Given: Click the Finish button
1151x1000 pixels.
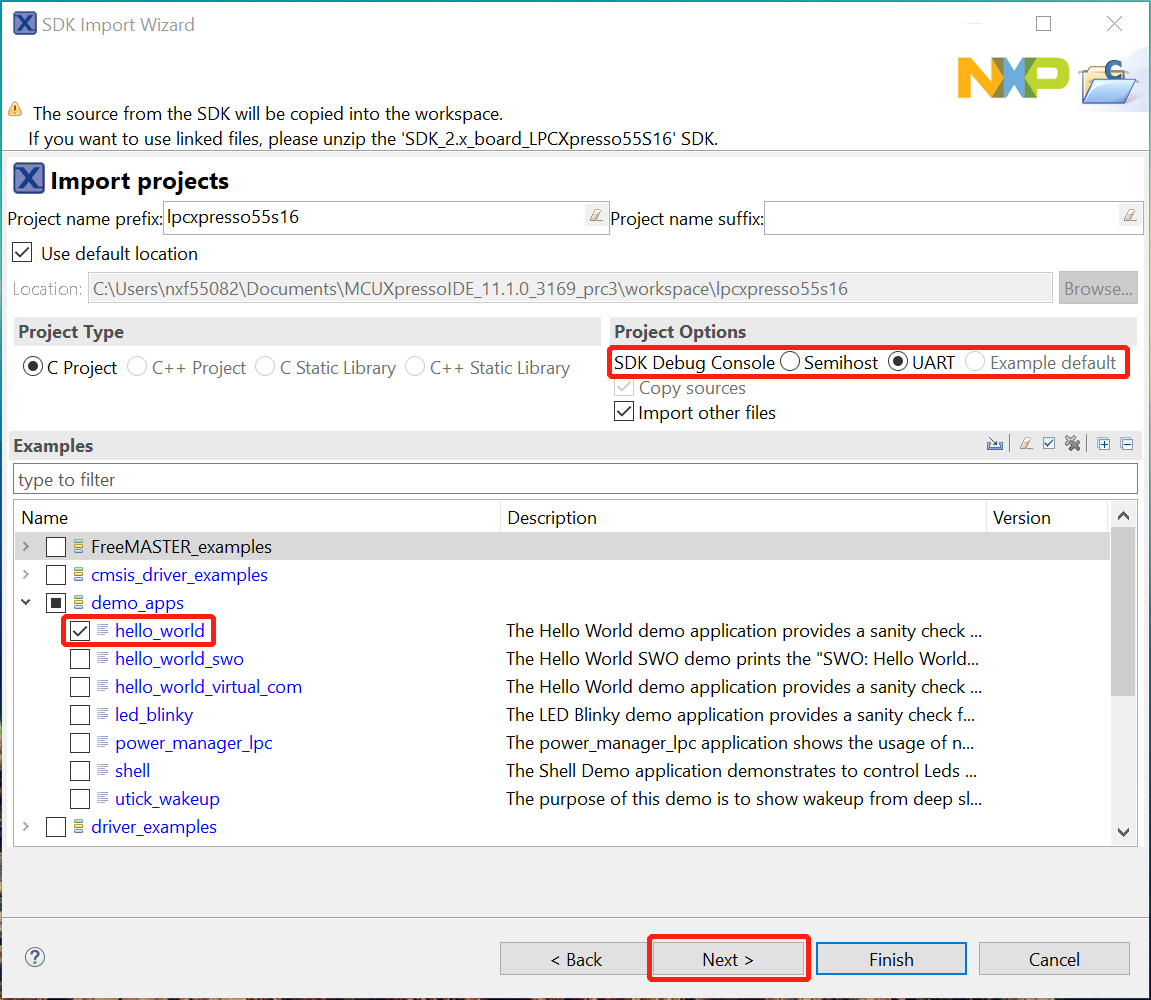Looking at the screenshot, I should pos(891,959).
